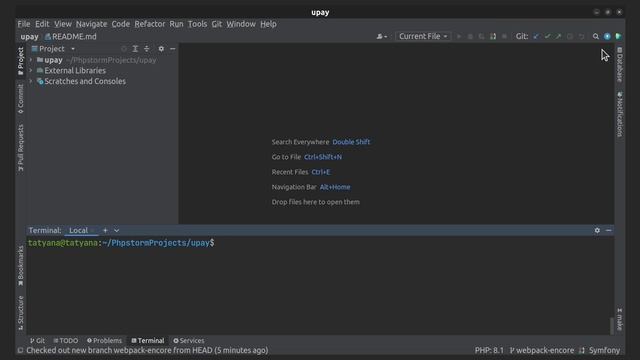Open Terminal panel gear settings
Screen dimensions: 640x360
pos(597,230)
